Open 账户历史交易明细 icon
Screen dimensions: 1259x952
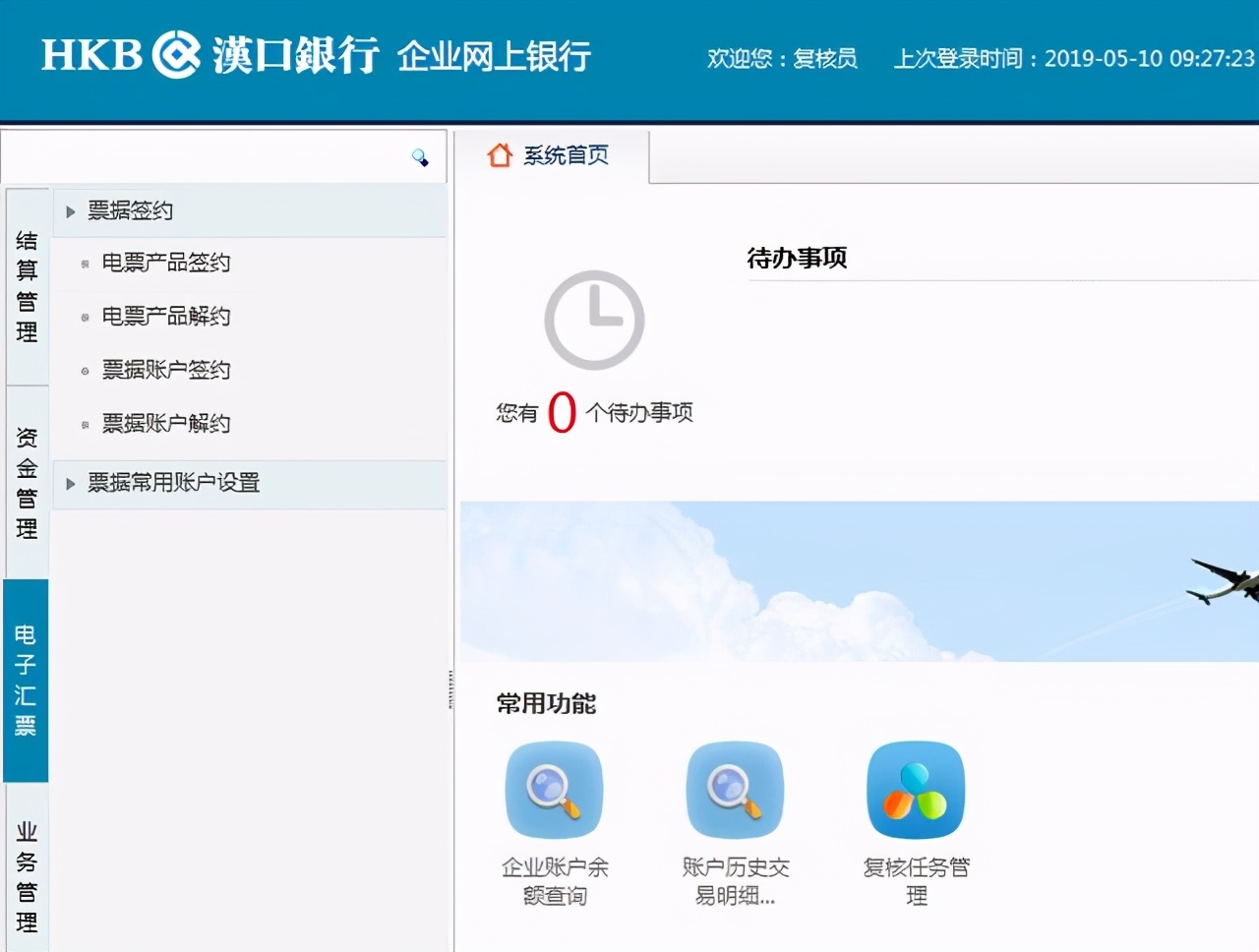(735, 790)
